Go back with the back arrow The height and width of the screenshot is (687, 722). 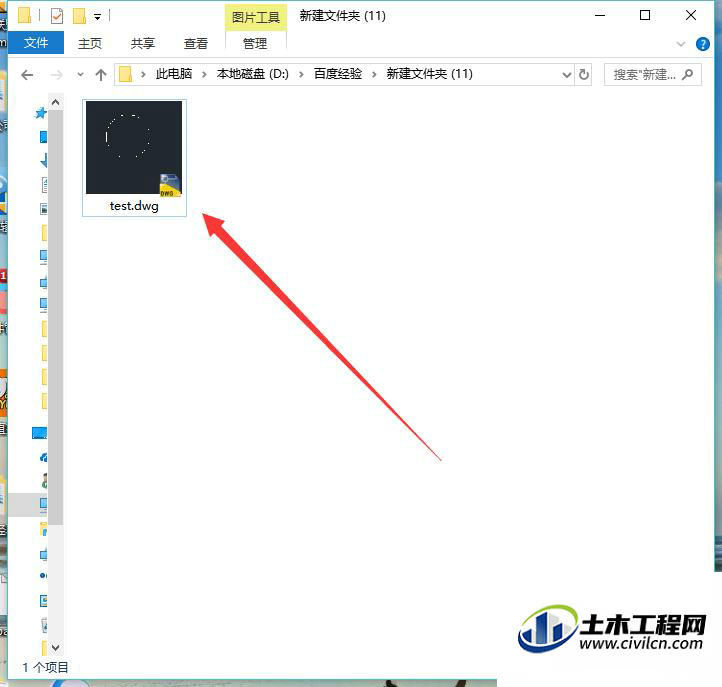point(27,74)
